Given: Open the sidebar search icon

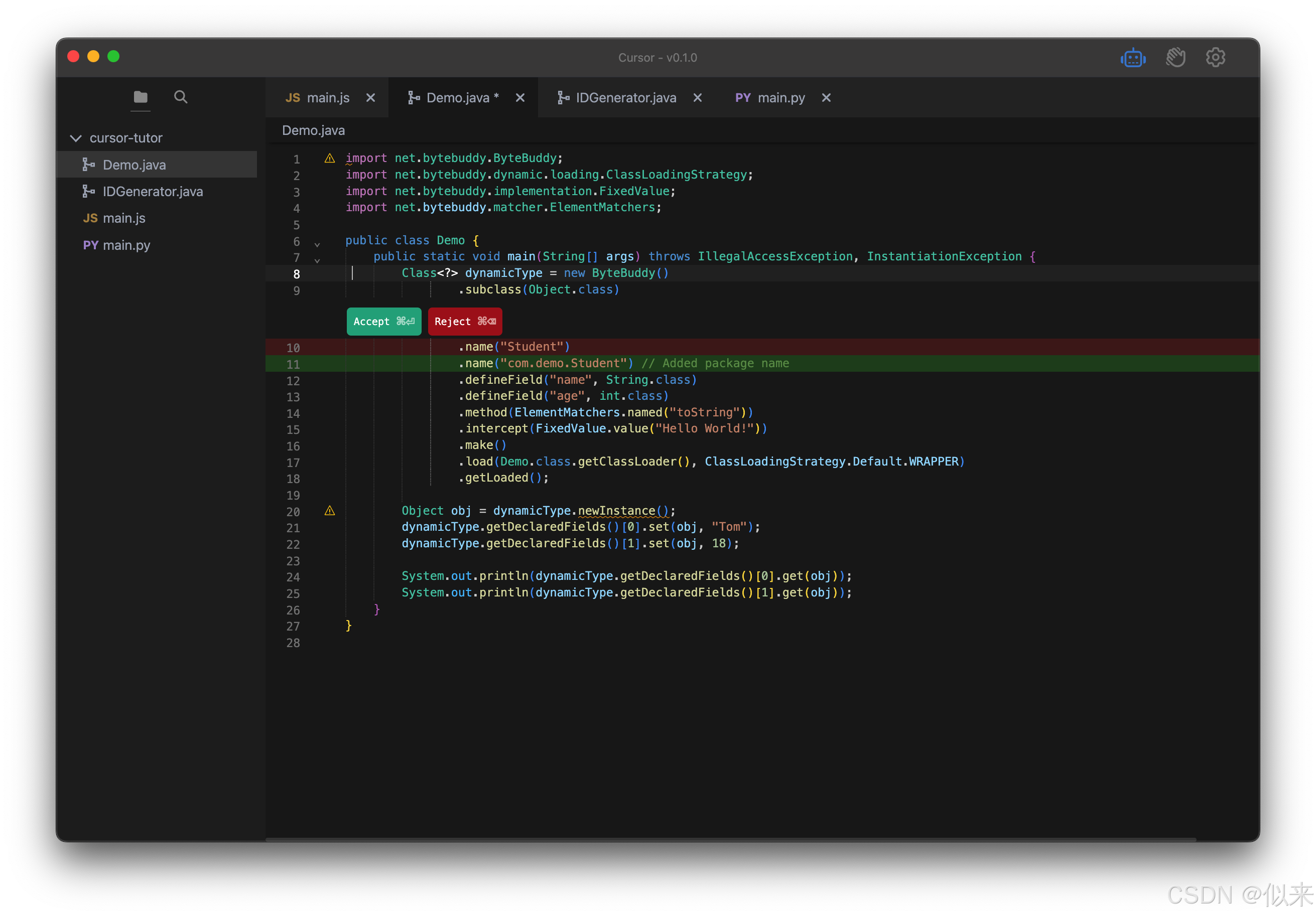Looking at the screenshot, I should (181, 97).
